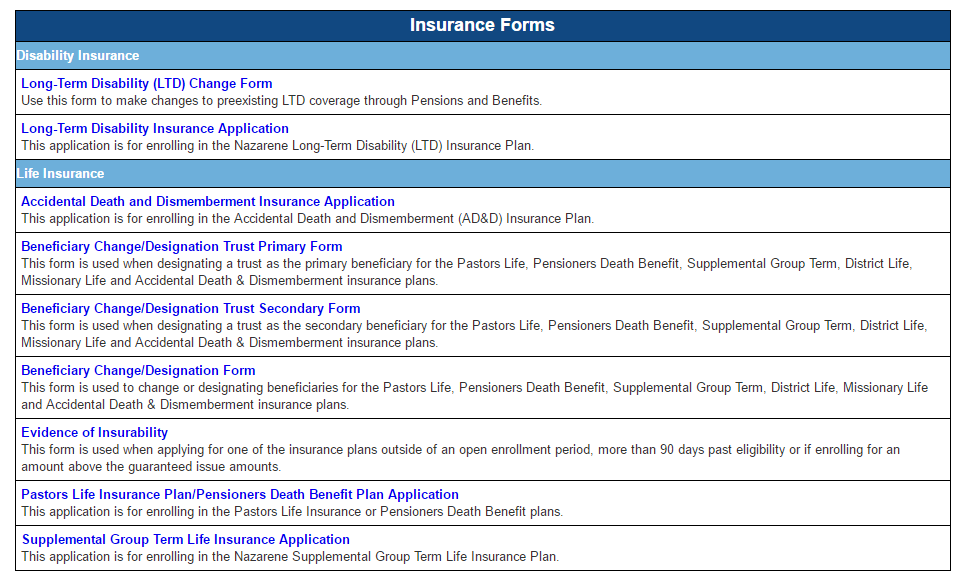Image resolution: width=966 pixels, height=581 pixels.
Task: Click the Insurance Forms title header
Action: click(x=482, y=25)
